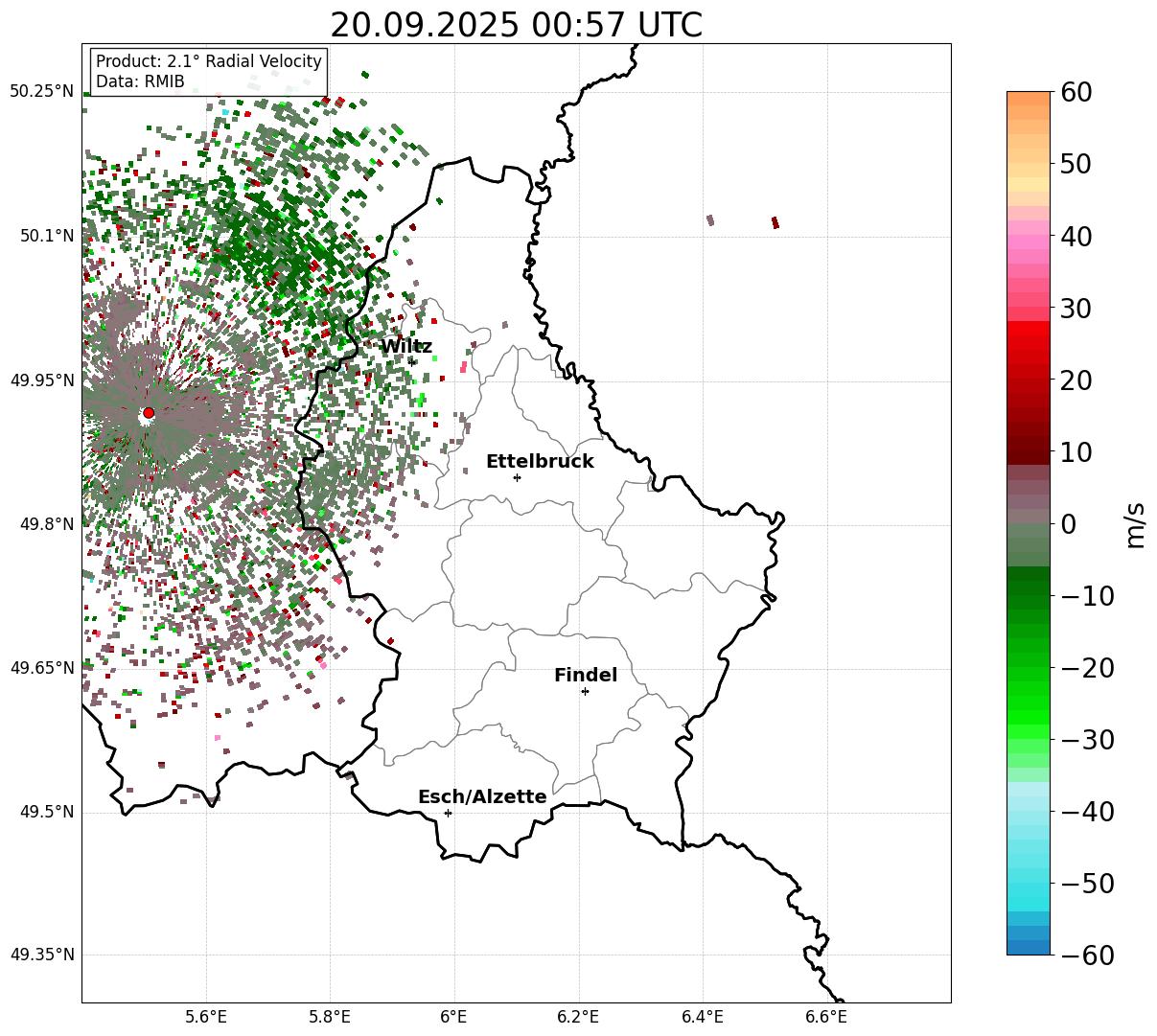Click the colorbar tick label −10
The height and width of the screenshot is (1036, 1157).
click(1087, 595)
